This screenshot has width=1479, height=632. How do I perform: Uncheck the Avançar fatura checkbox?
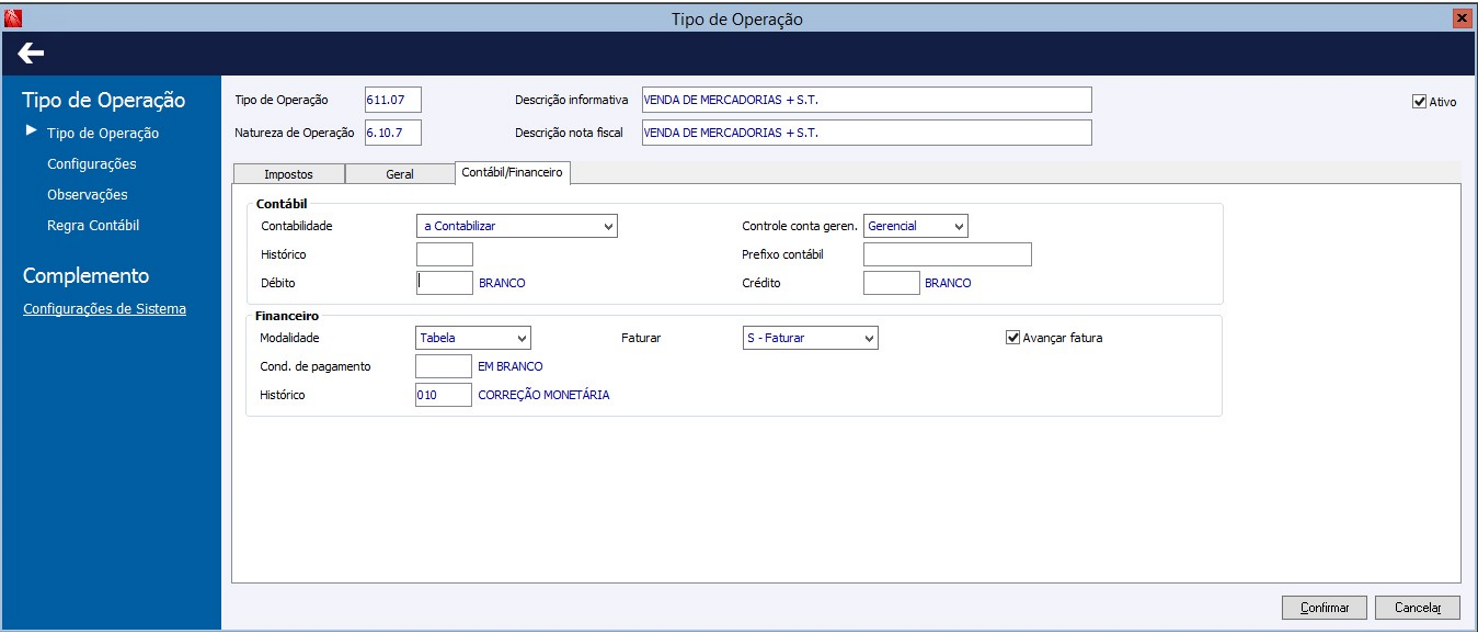click(x=1013, y=338)
